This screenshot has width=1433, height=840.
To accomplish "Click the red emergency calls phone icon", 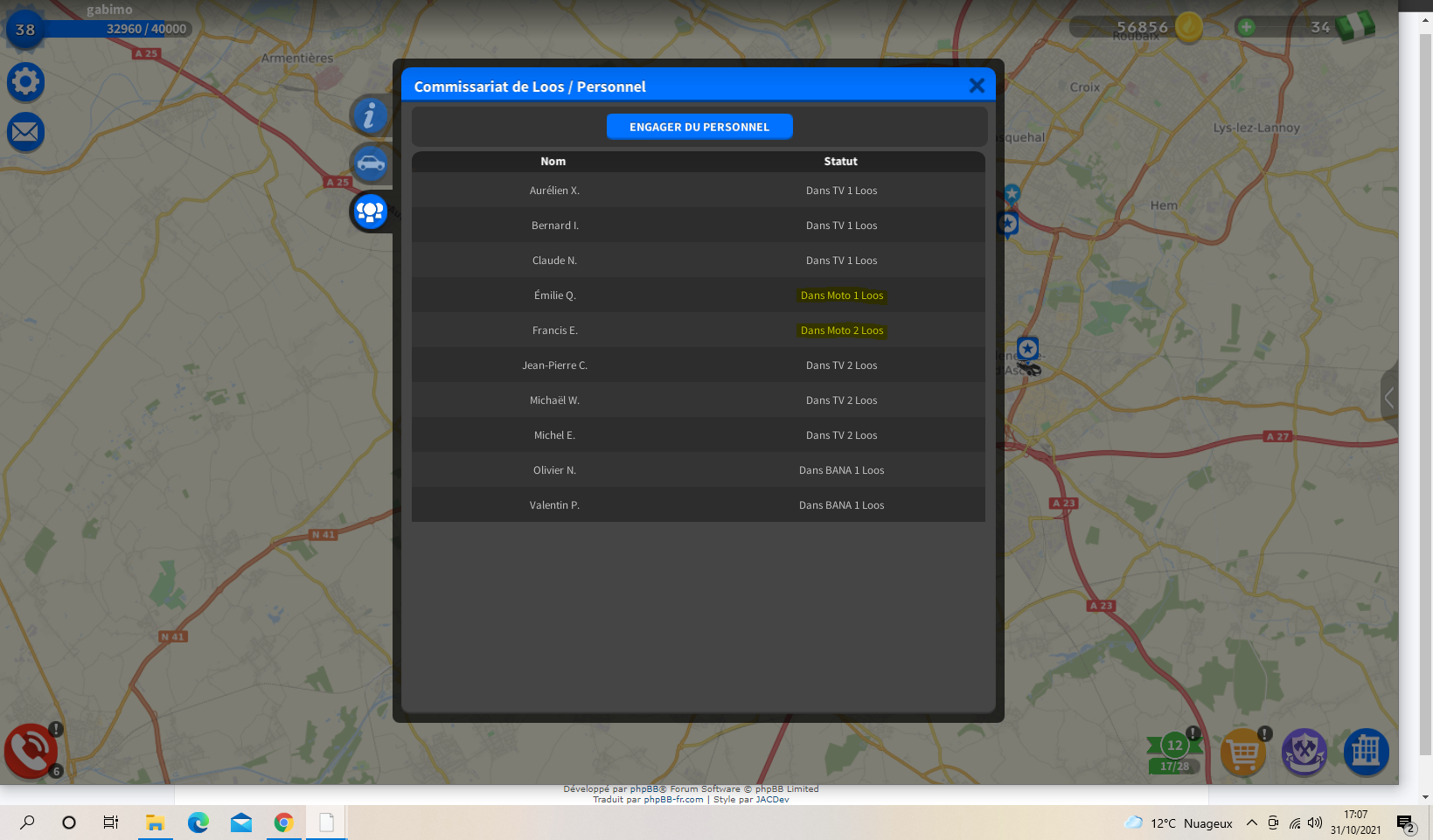I will coord(31,751).
